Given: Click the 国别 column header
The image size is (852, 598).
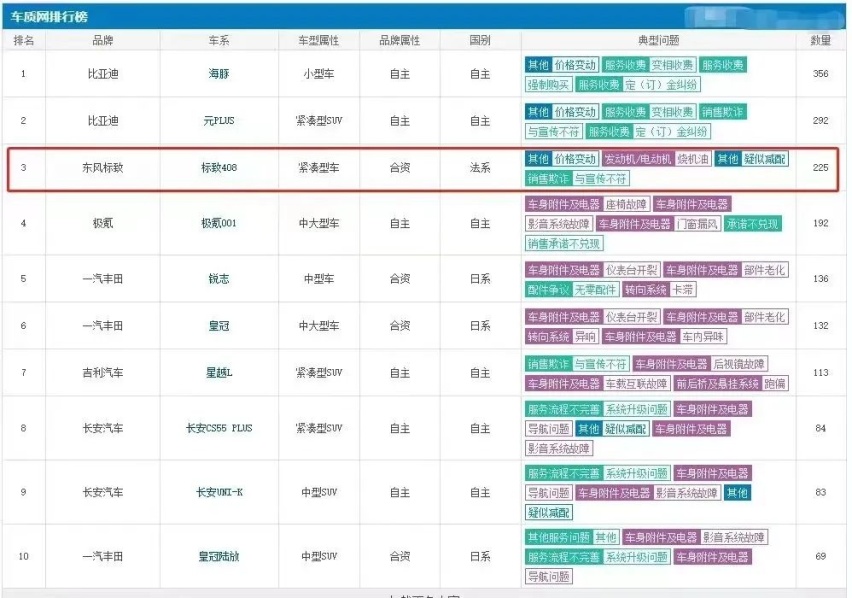Looking at the screenshot, I should point(480,40).
